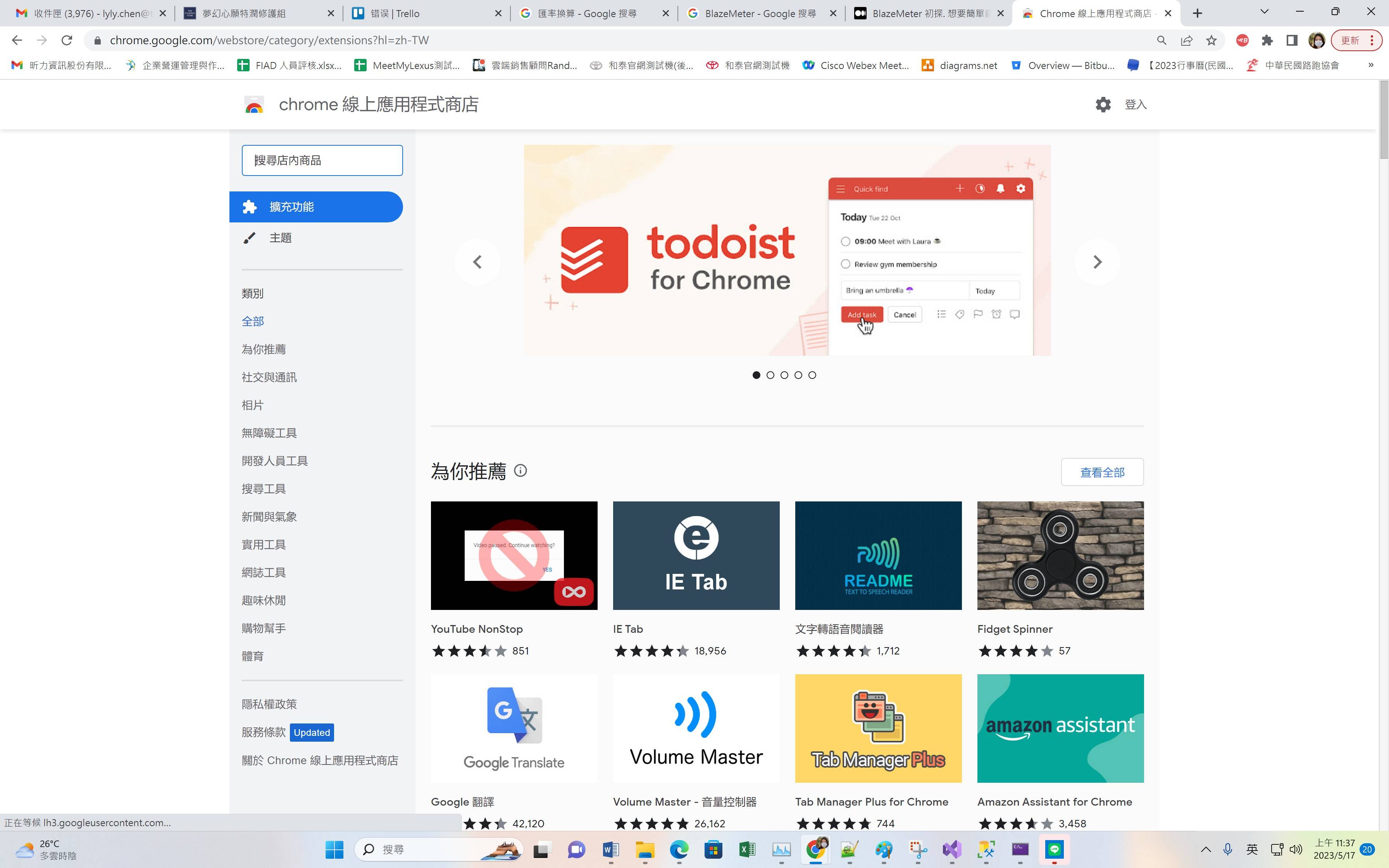Toggle Chrome side panel icon
Viewport: 1389px width, 868px height.
tap(1292, 40)
